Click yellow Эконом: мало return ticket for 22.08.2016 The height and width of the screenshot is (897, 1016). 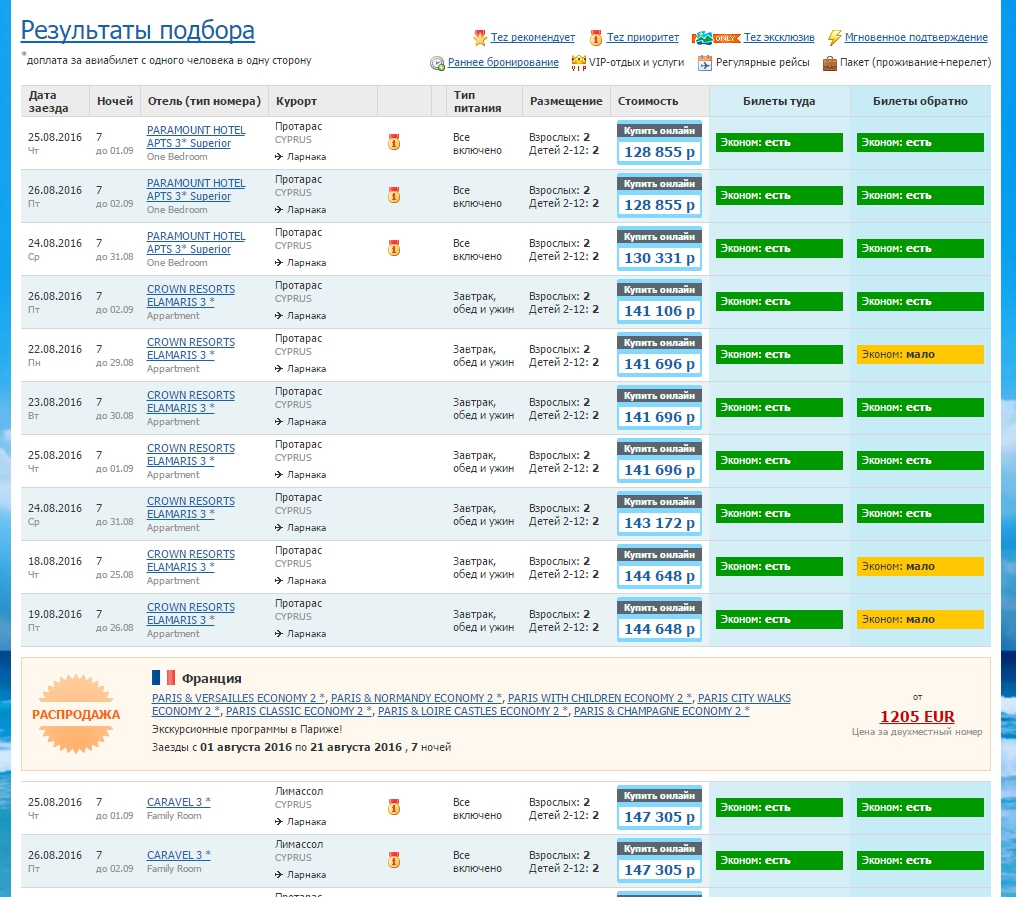[920, 355]
